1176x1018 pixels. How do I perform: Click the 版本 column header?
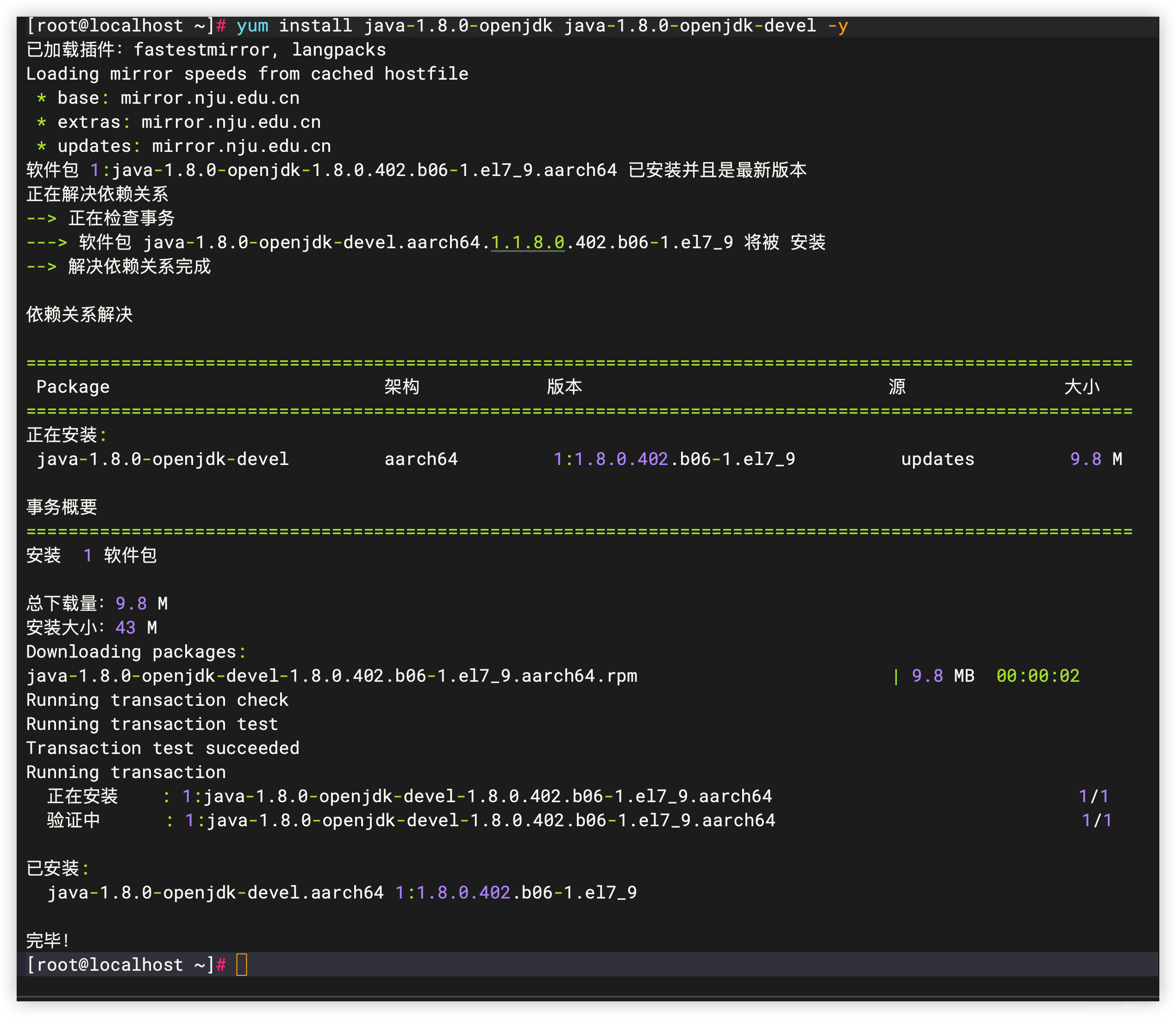pos(564,387)
